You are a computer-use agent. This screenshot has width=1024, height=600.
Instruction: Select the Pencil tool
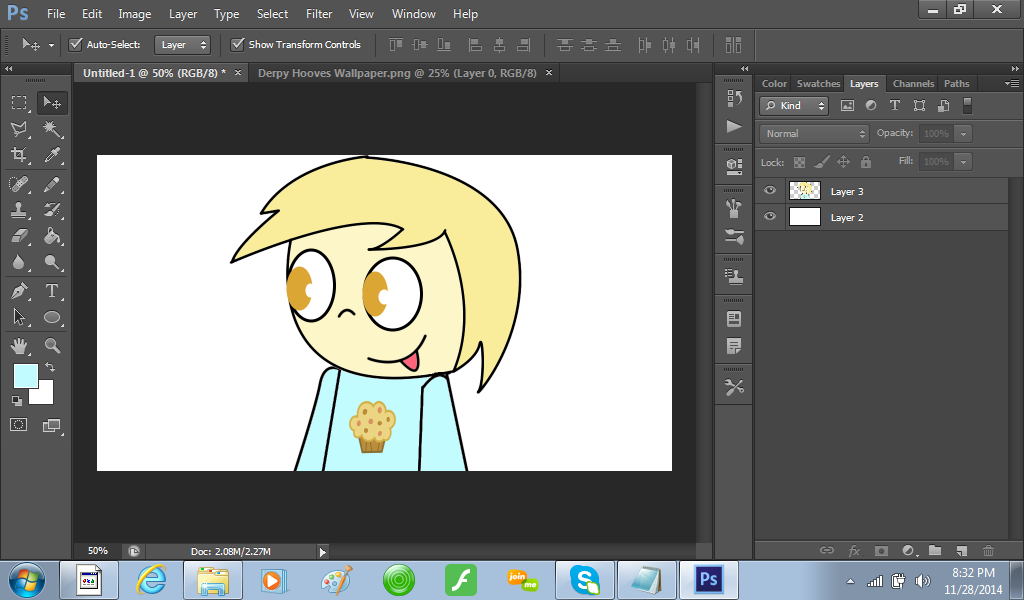[x=52, y=185]
